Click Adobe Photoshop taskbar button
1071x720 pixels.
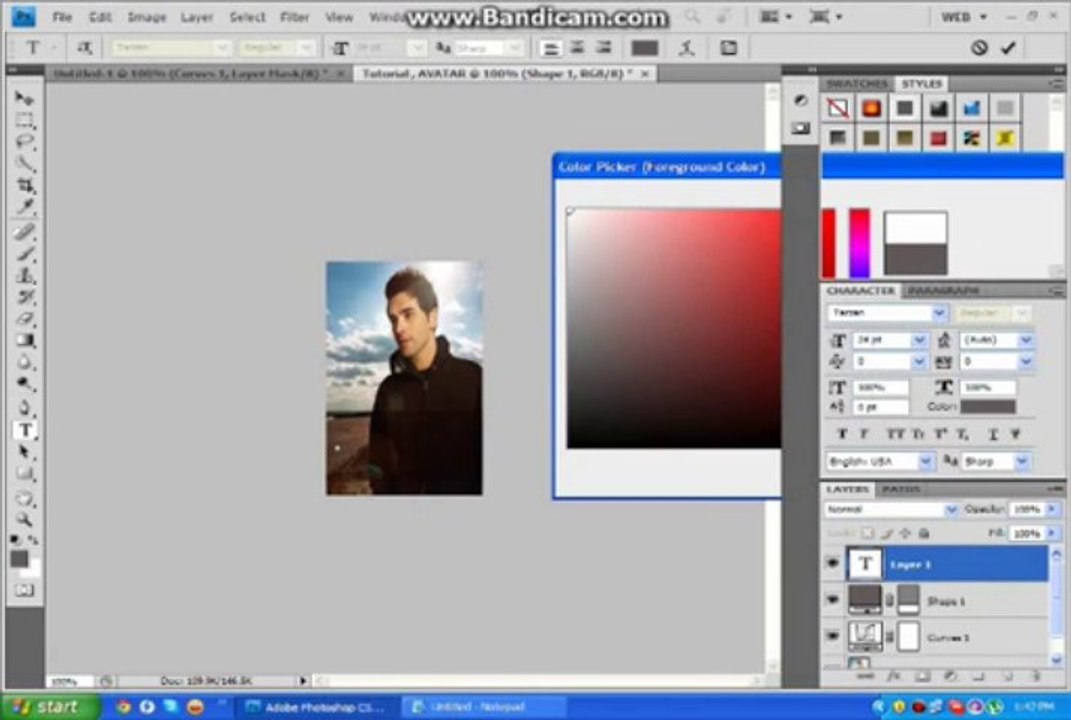[318, 706]
